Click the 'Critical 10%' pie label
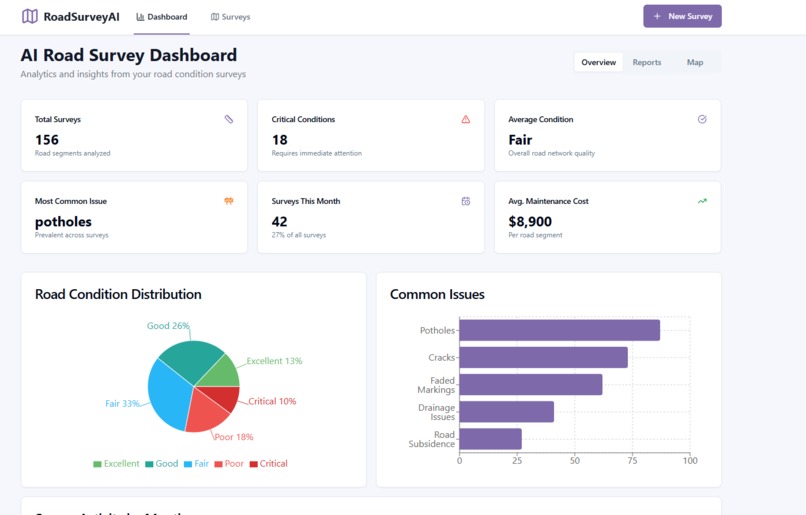This screenshot has width=806, height=515. (x=272, y=401)
